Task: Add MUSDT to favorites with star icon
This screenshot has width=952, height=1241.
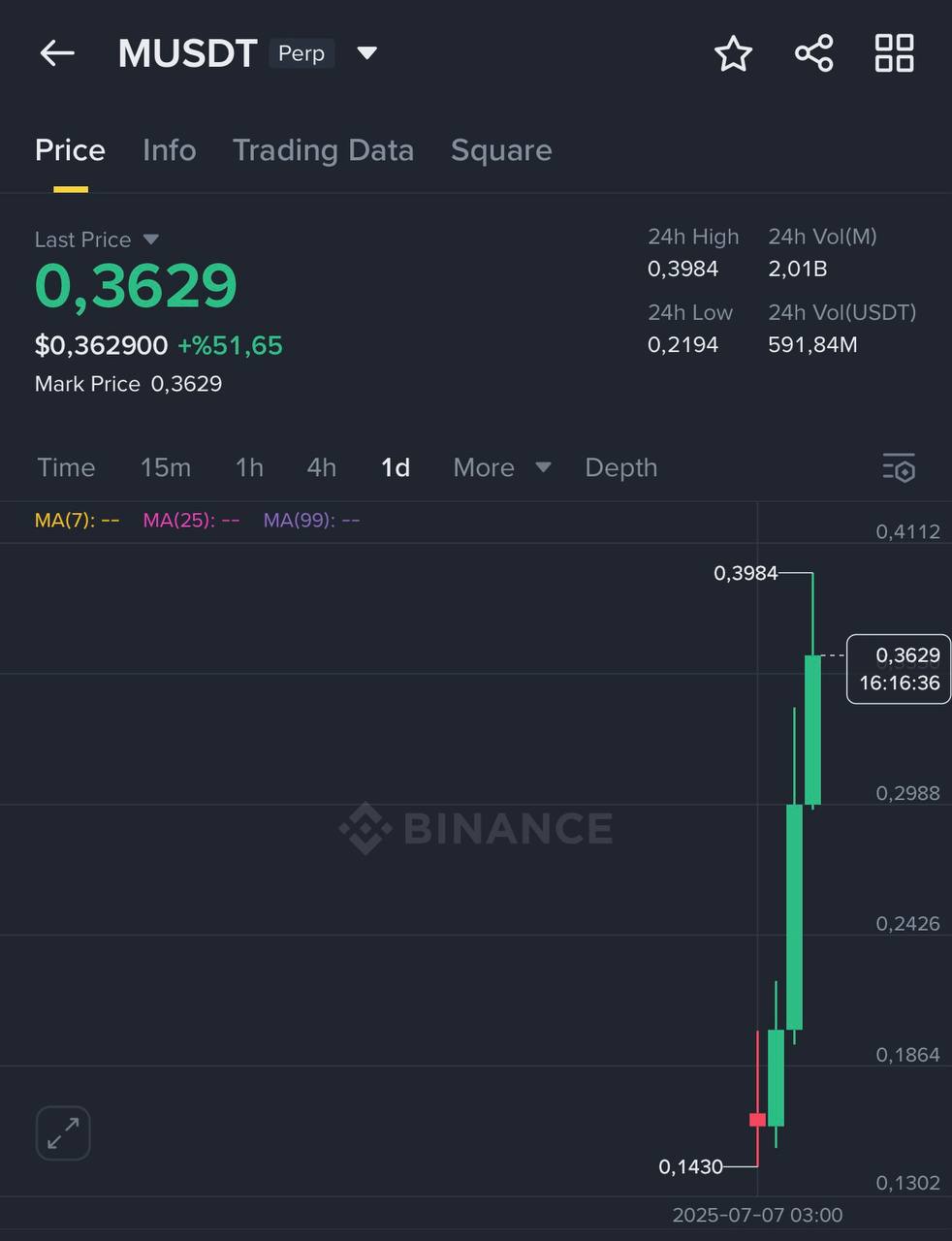Action: 733,53
